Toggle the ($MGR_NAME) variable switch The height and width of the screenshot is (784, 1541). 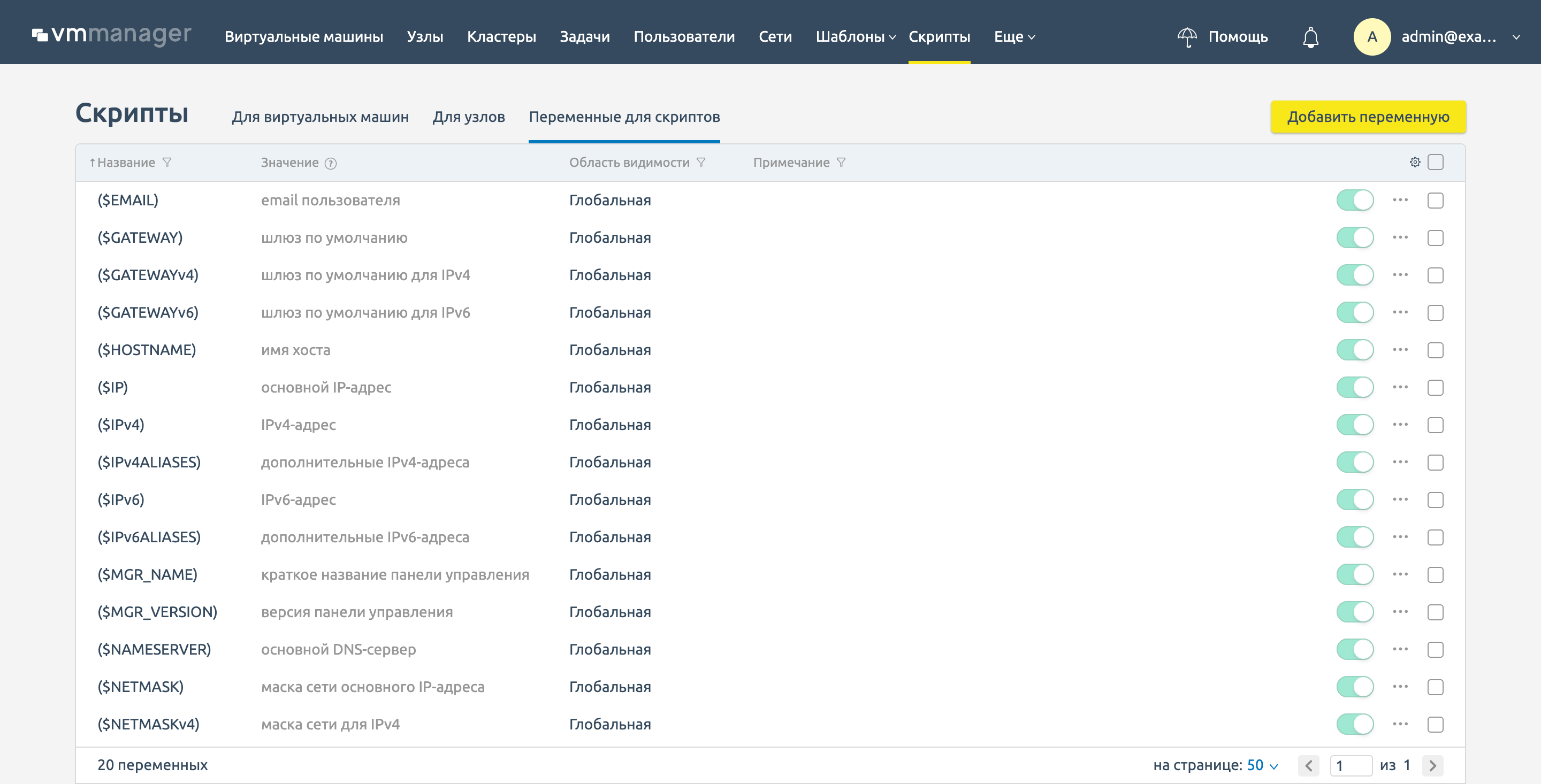point(1355,575)
